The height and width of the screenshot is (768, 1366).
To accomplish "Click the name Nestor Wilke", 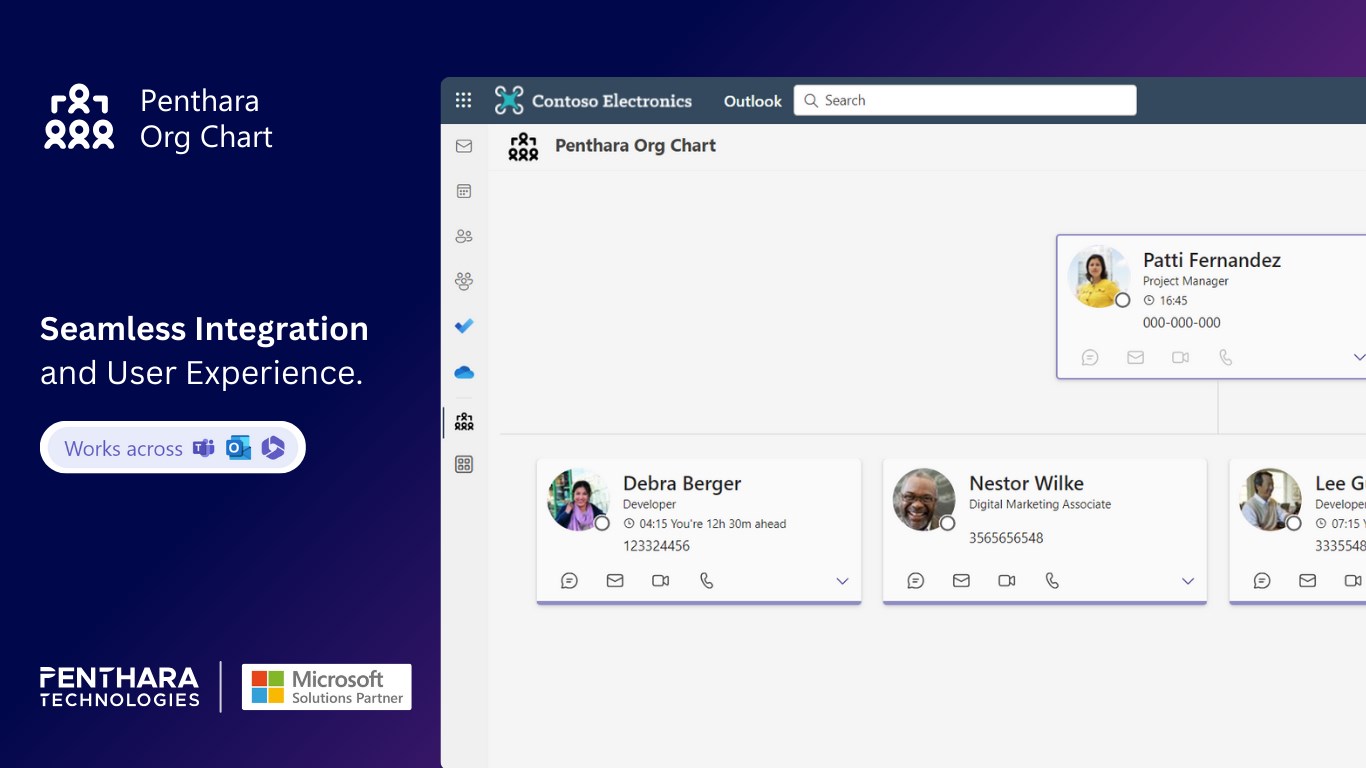I will pyautogui.click(x=1026, y=483).
